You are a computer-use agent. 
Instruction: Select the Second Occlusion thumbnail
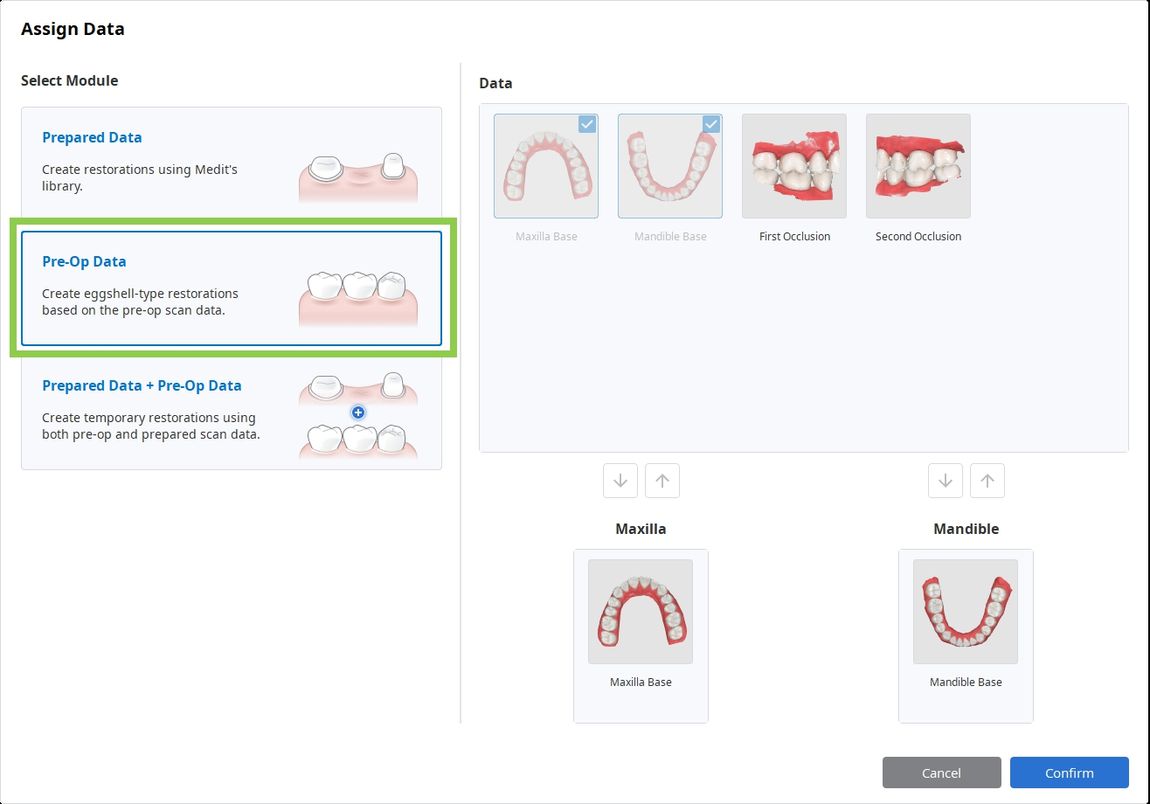[x=918, y=166]
